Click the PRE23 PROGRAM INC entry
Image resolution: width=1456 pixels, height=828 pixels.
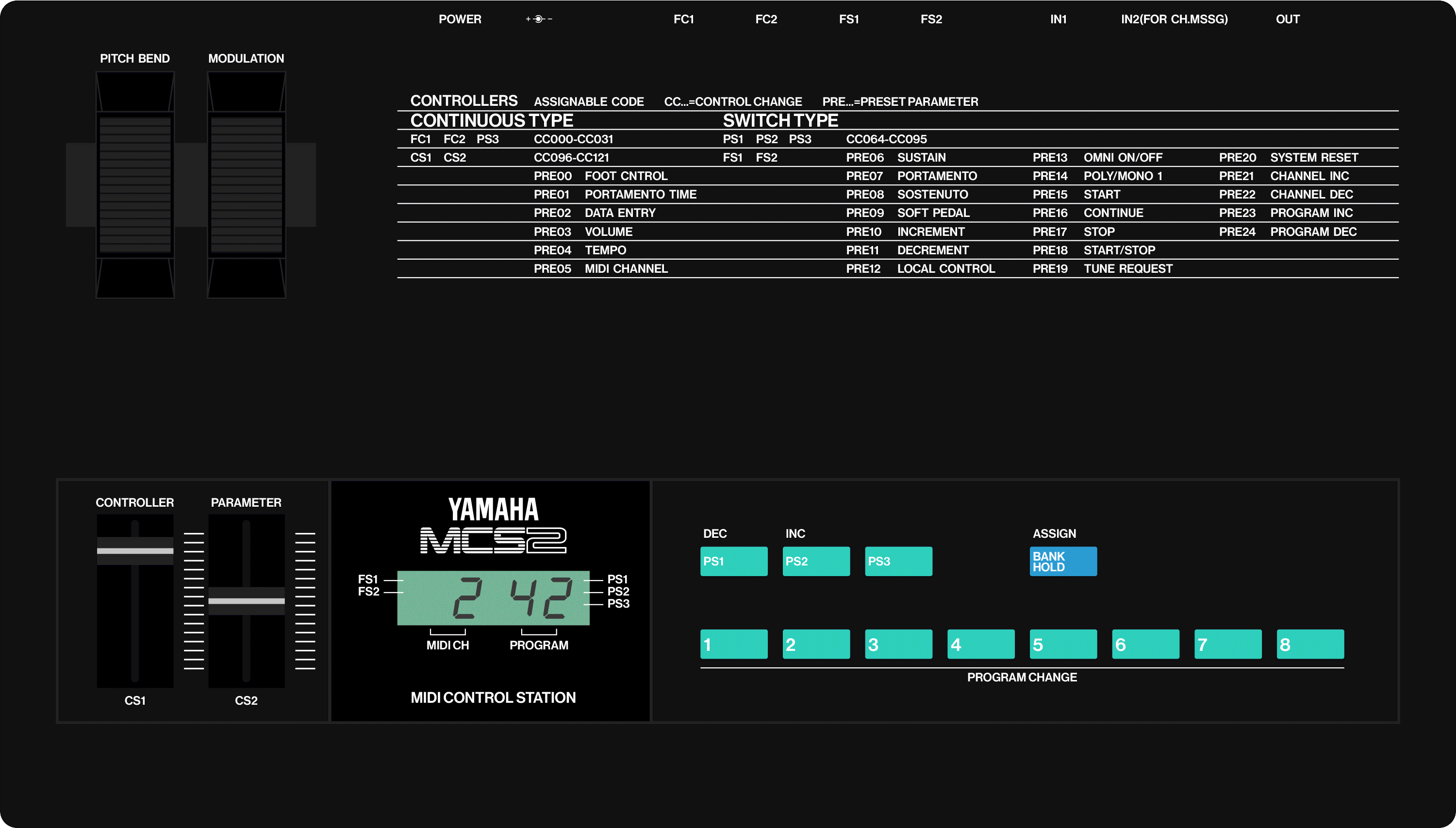click(x=1286, y=213)
